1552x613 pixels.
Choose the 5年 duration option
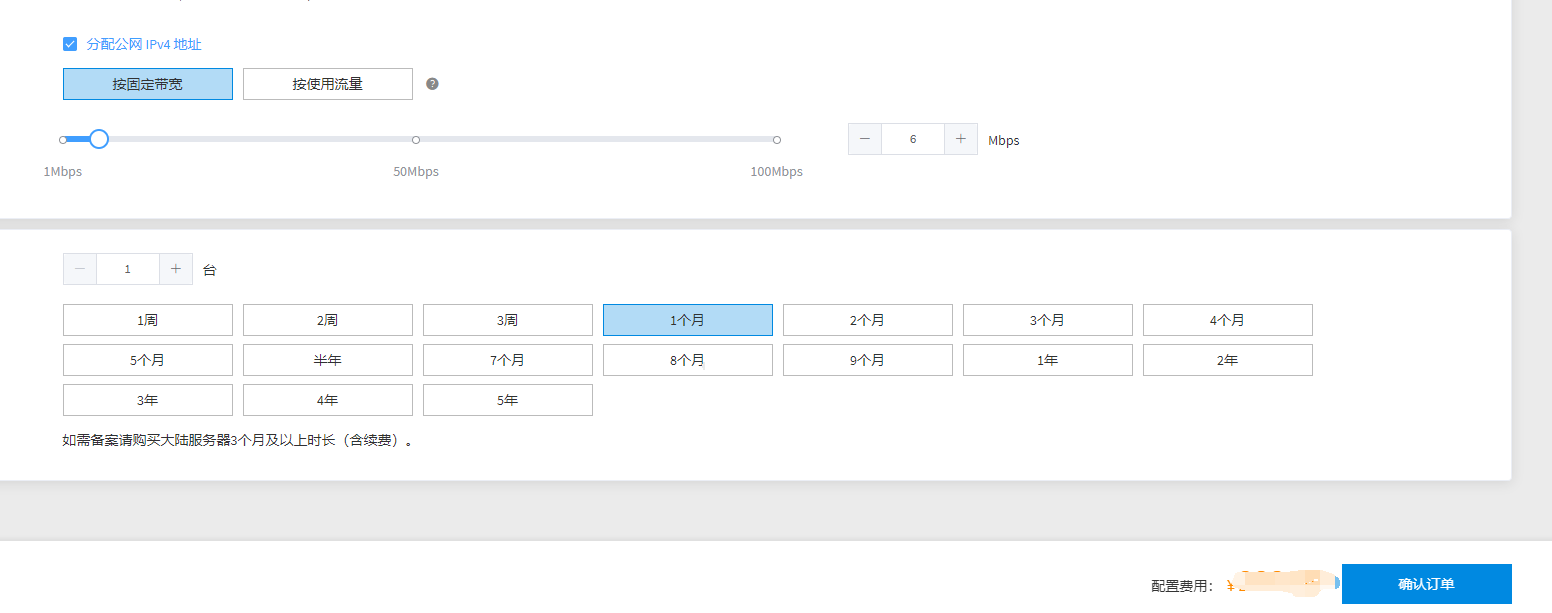[508, 400]
